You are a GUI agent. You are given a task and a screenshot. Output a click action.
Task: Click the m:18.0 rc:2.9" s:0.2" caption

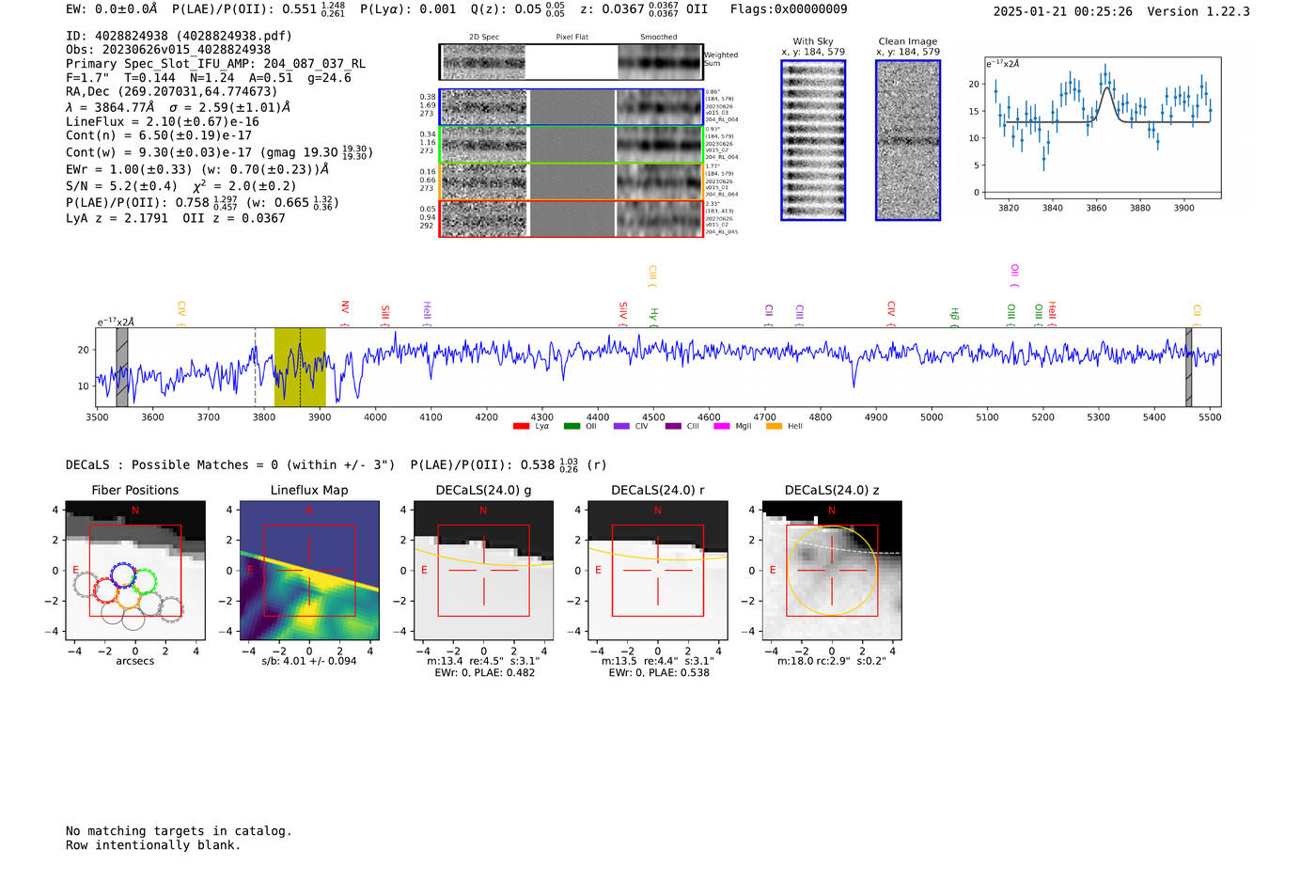(x=832, y=661)
